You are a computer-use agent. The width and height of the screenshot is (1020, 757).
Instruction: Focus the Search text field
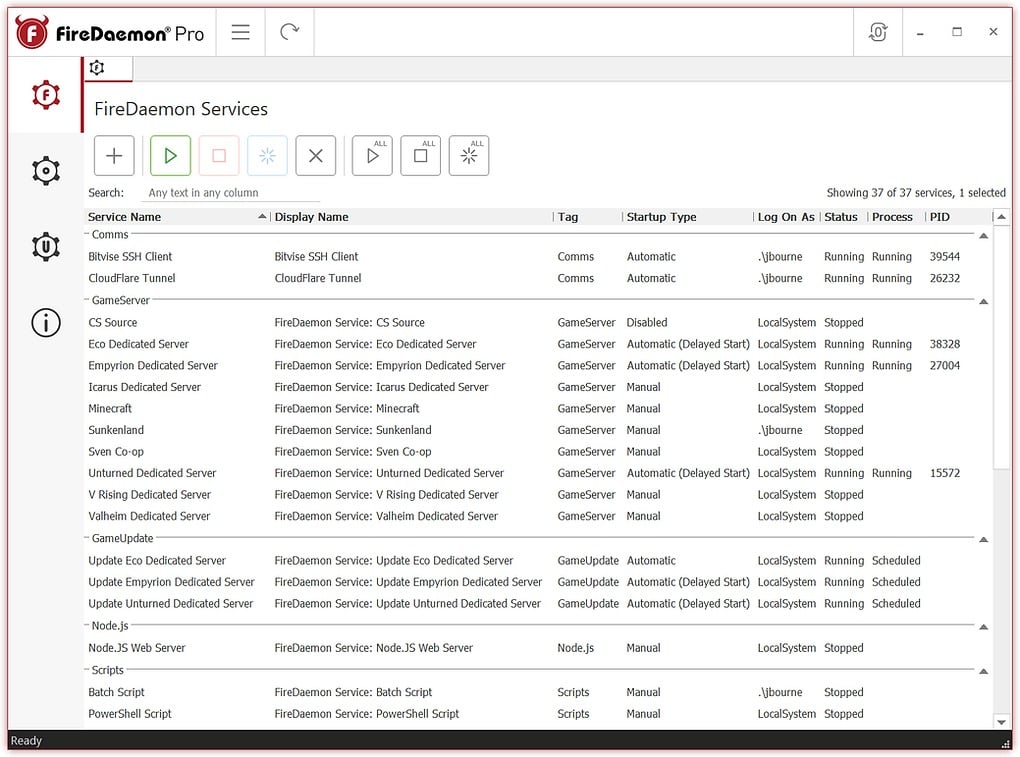tap(231, 193)
